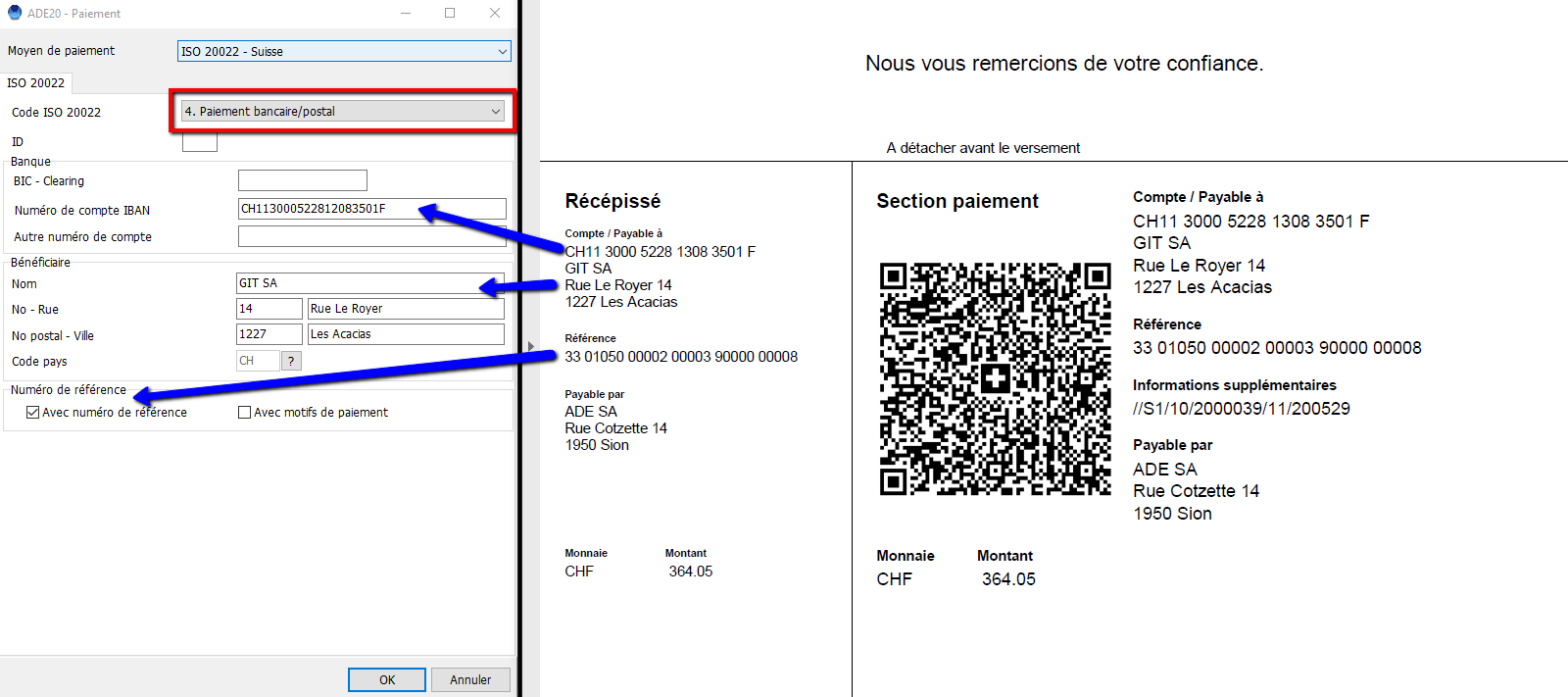Click the 'Moyen de paiement' label
This screenshot has height=697, width=1568.
point(61,51)
